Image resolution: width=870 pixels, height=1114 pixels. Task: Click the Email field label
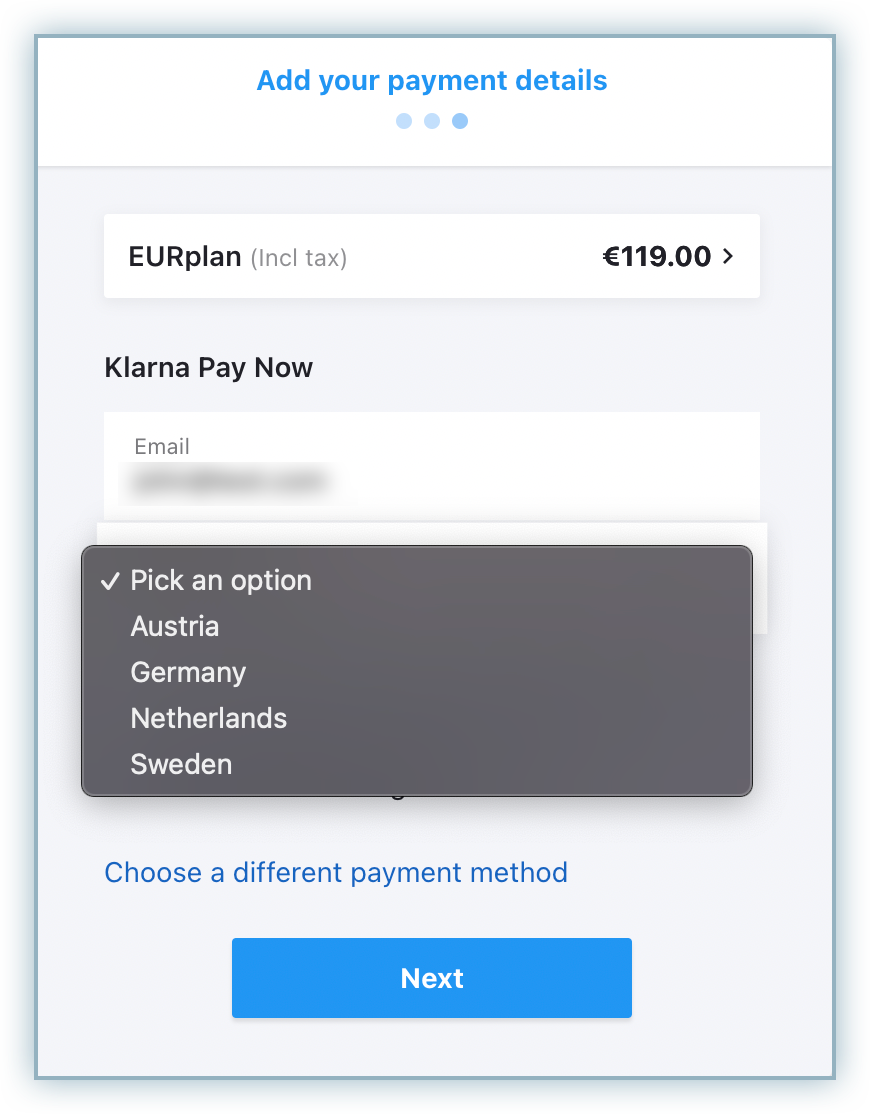point(162,447)
